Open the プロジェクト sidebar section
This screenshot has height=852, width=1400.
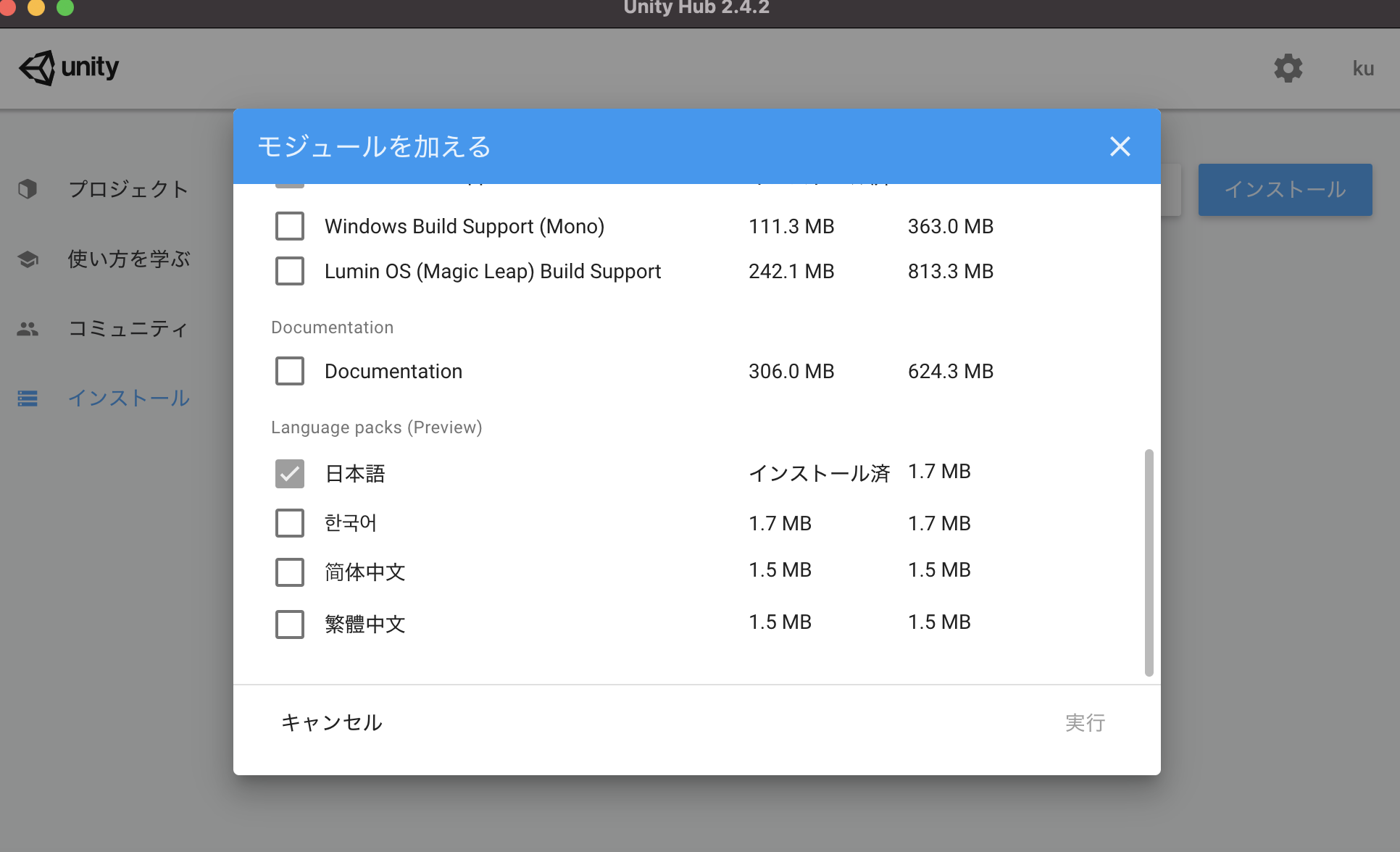click(x=128, y=189)
